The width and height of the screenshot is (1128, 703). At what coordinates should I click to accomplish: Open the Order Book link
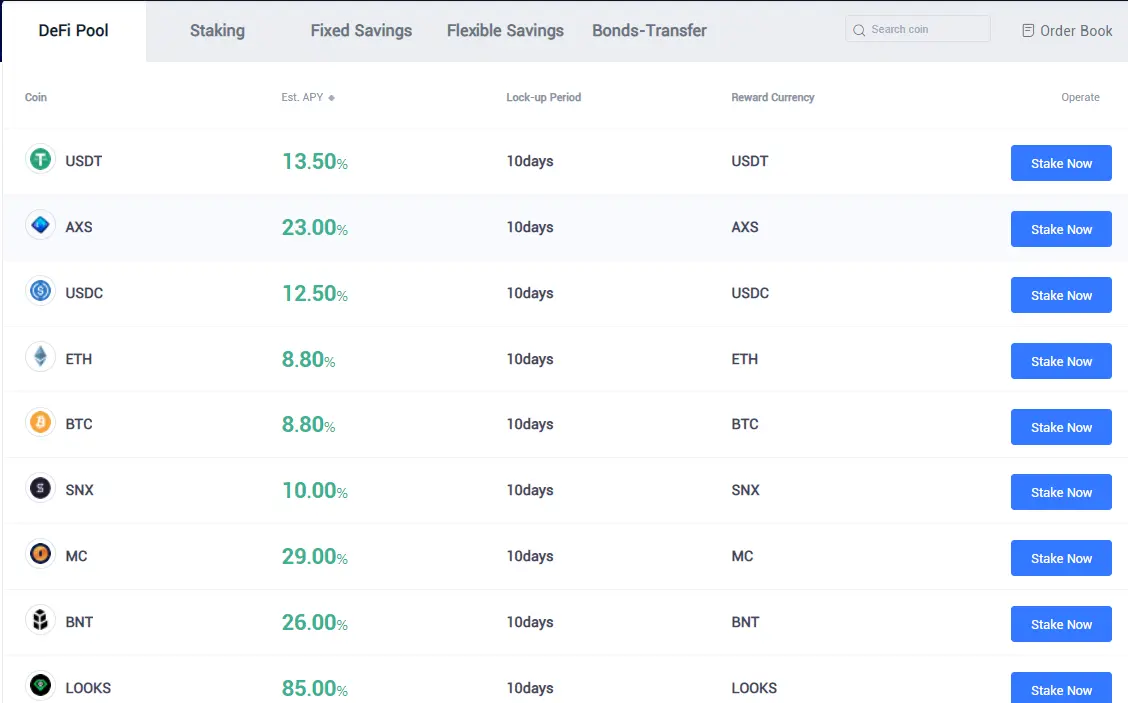(x=1068, y=30)
